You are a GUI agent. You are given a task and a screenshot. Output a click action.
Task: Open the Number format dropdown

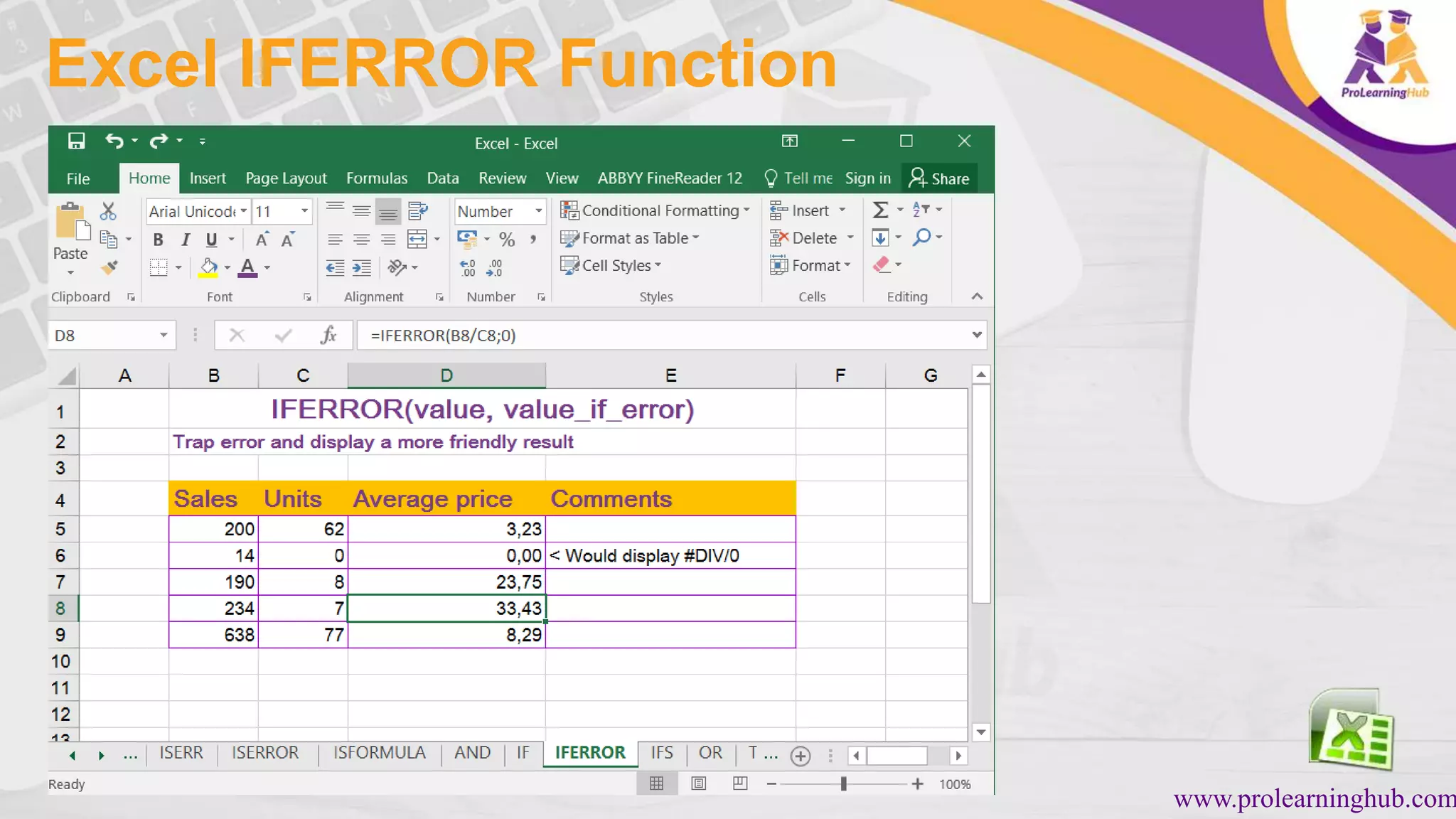(x=538, y=211)
